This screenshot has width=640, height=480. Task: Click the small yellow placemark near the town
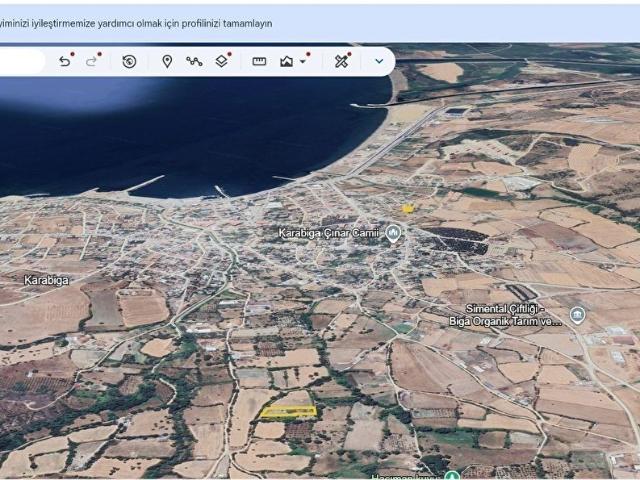(408, 209)
